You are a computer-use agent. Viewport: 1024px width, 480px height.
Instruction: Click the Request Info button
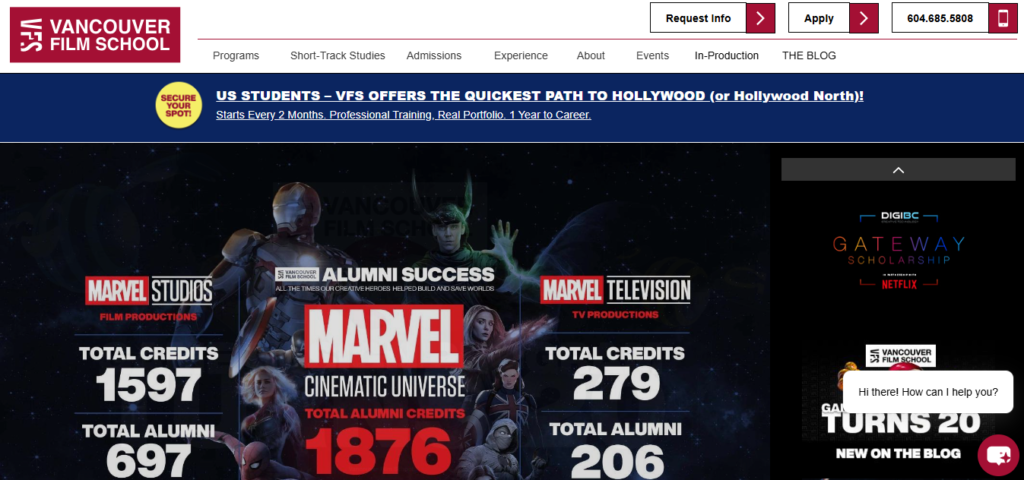tap(698, 18)
